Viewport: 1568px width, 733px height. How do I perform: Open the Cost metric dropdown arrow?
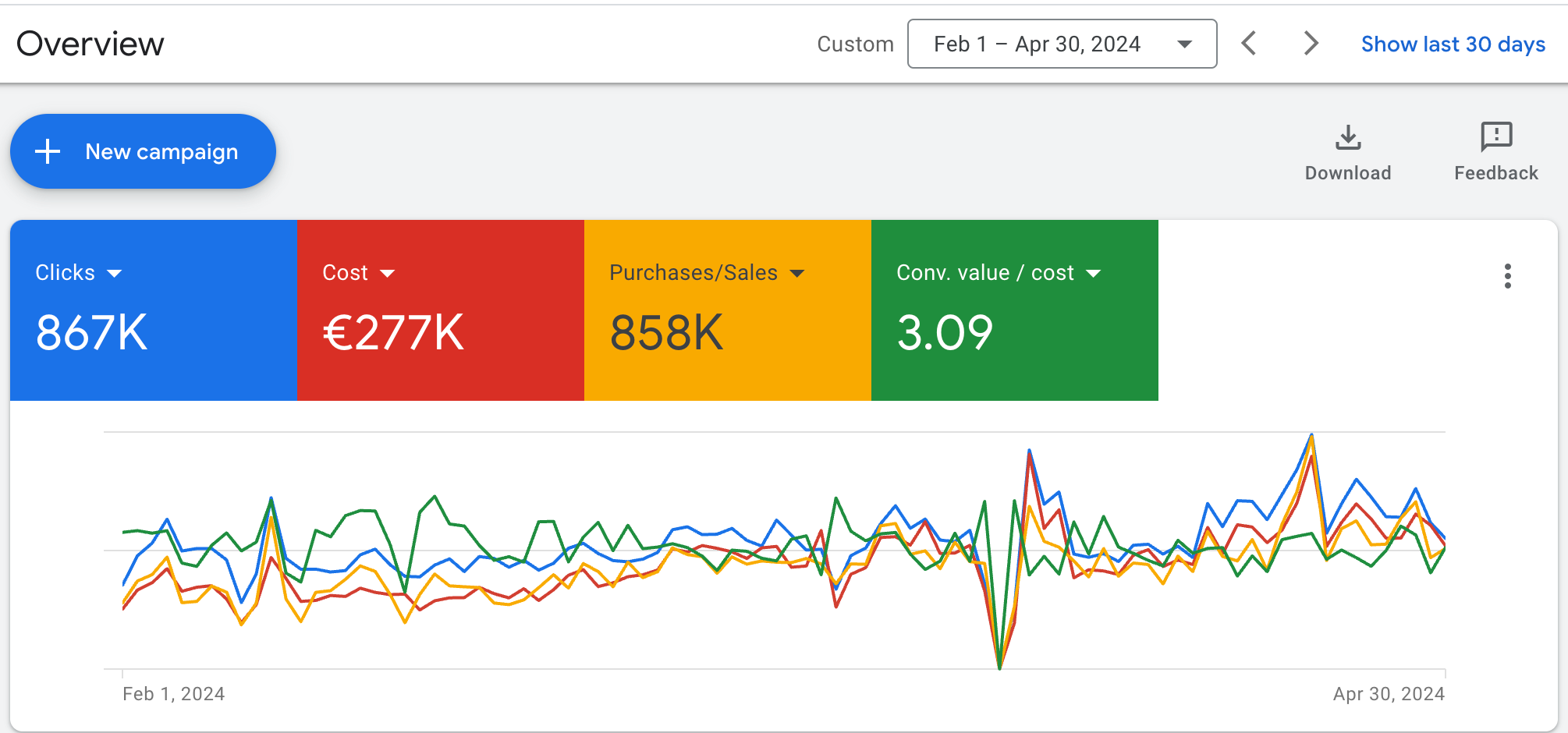388,274
